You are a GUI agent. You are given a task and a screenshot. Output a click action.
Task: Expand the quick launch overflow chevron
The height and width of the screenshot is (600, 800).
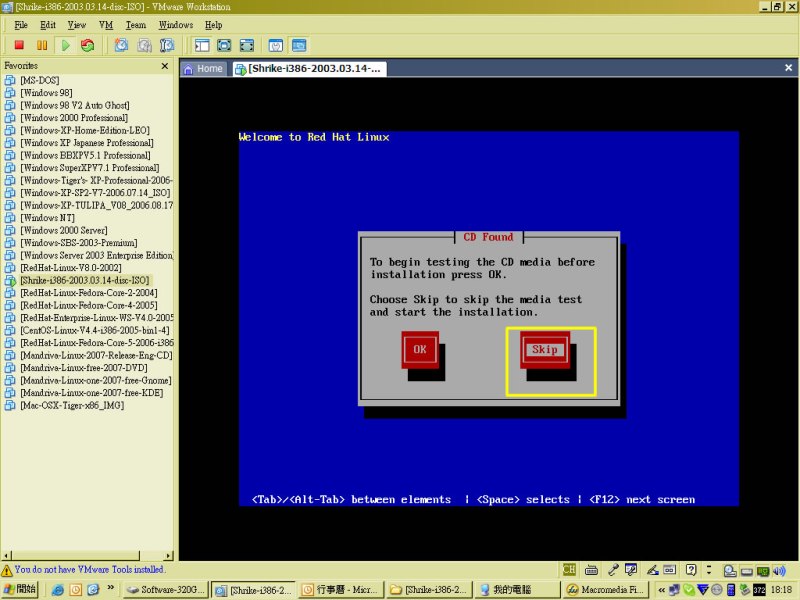(x=111, y=588)
